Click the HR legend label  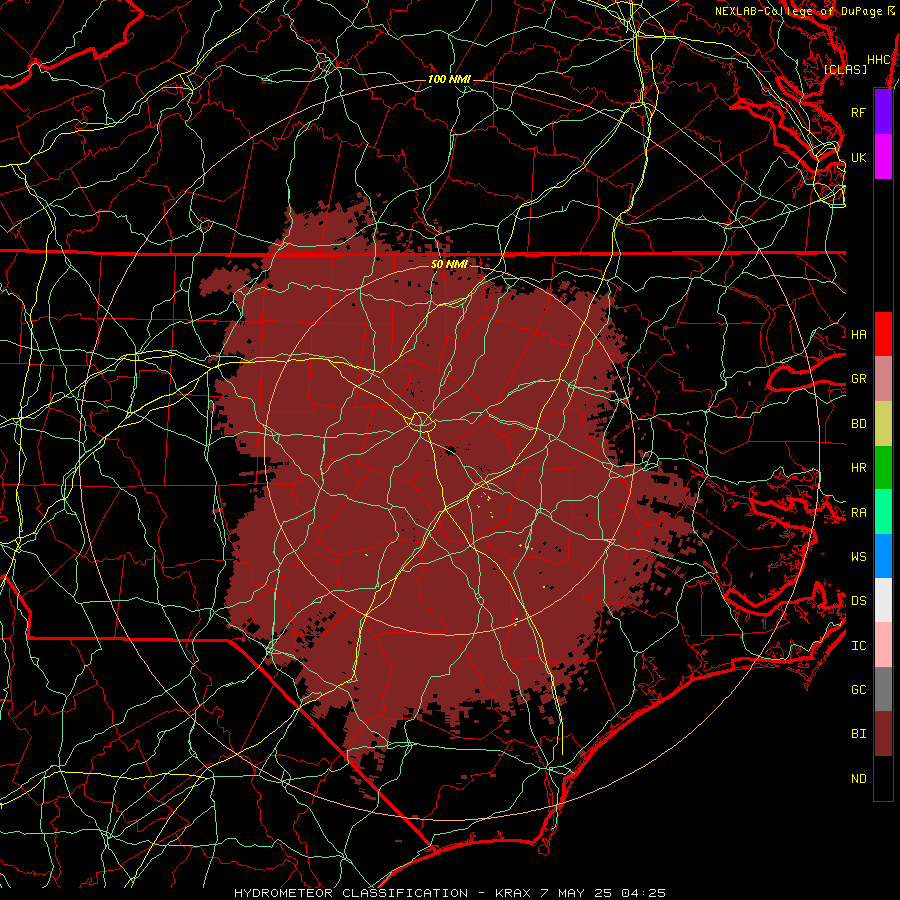tap(858, 468)
